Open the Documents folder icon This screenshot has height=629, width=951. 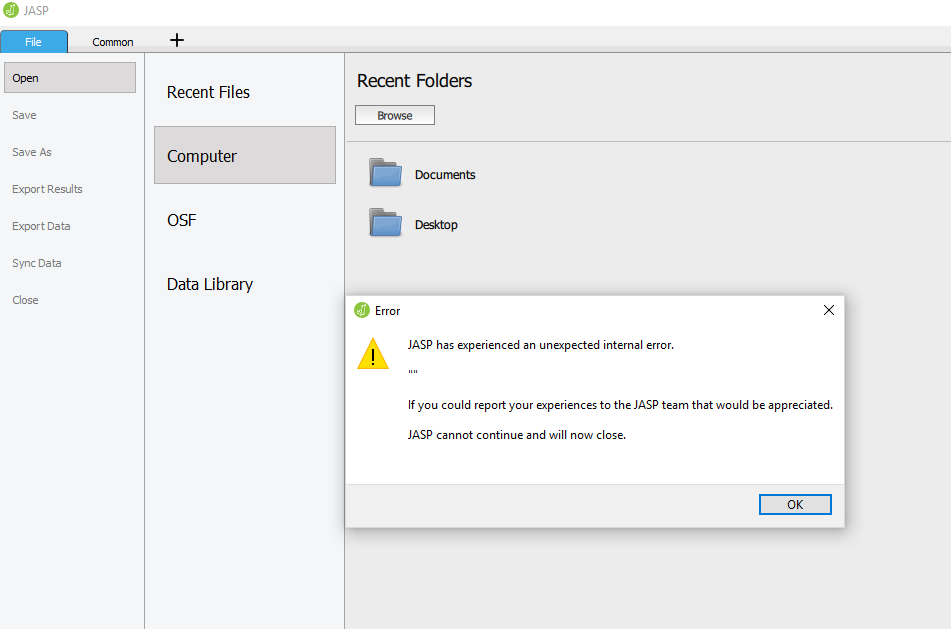(385, 173)
